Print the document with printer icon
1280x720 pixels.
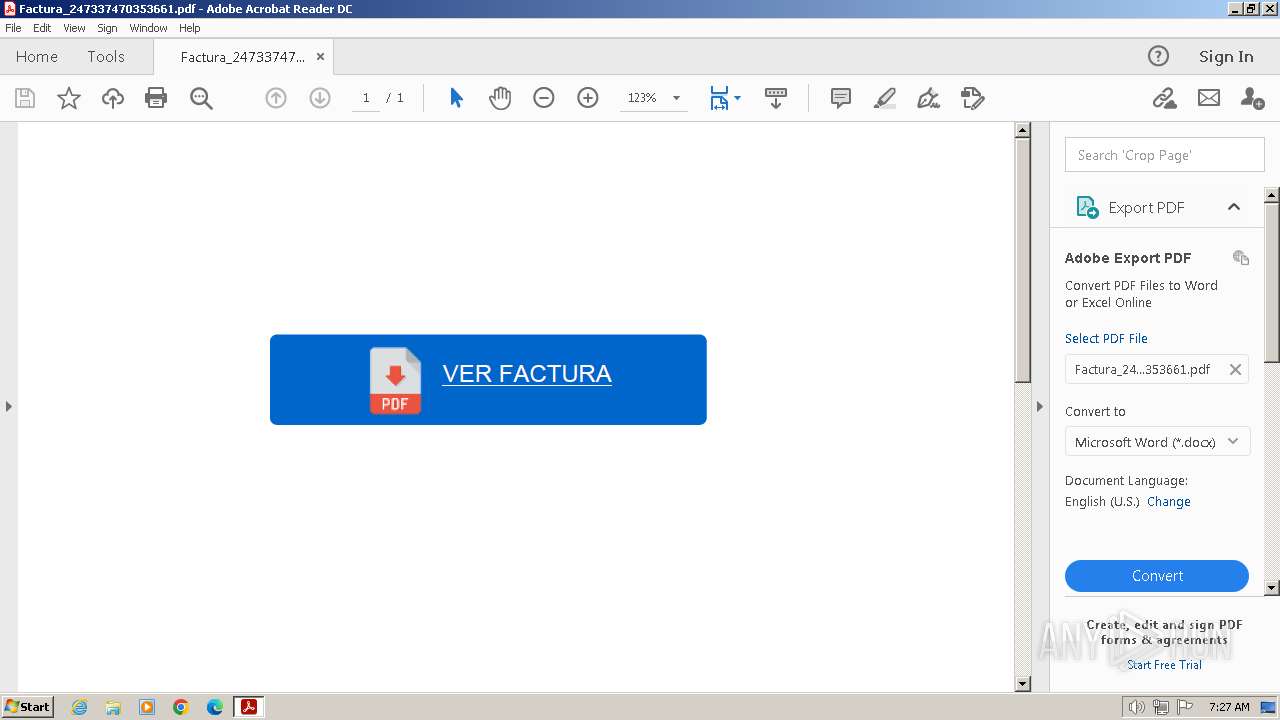click(156, 98)
